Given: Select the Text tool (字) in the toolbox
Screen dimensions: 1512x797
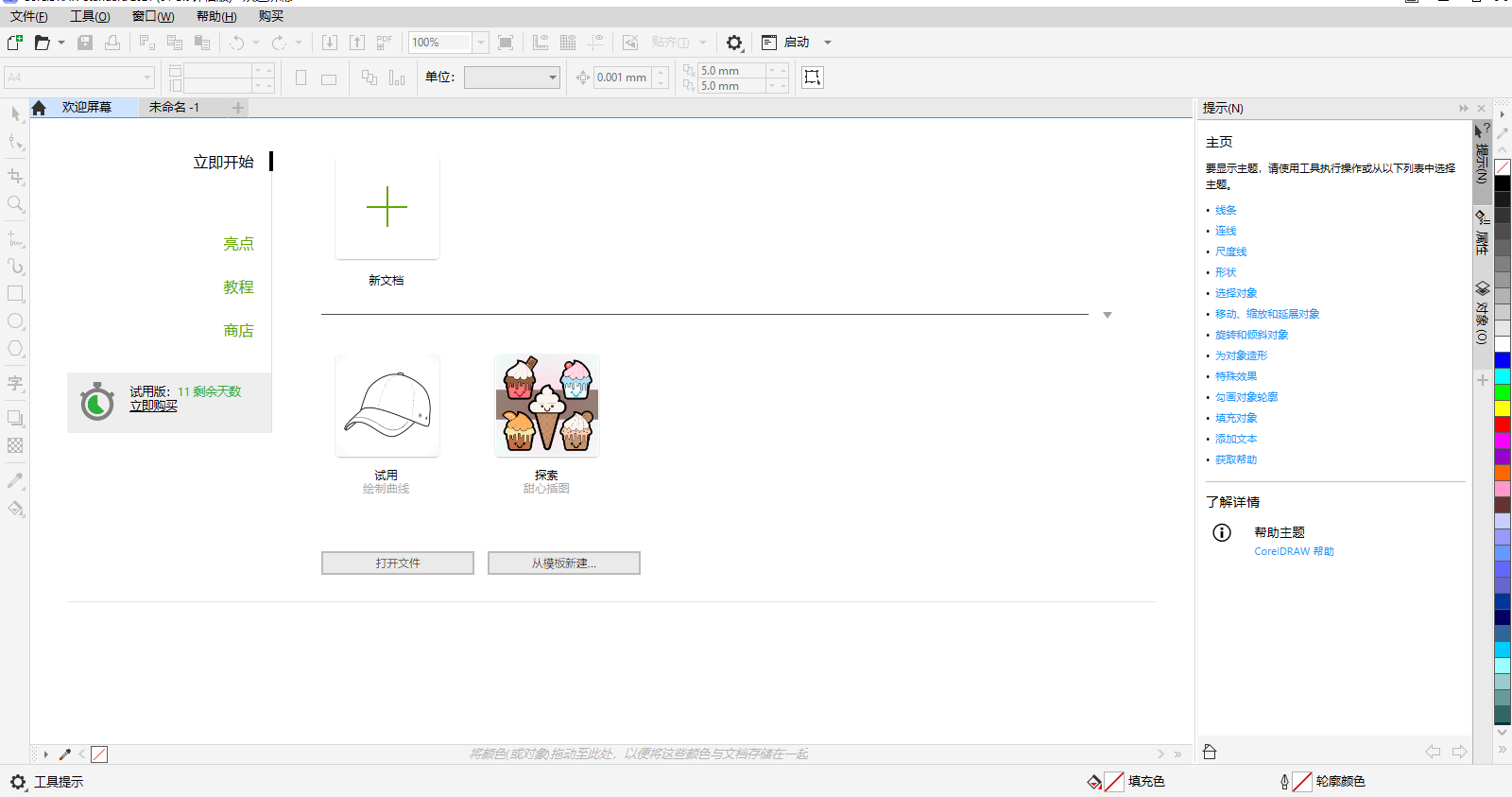Looking at the screenshot, I should (16, 384).
